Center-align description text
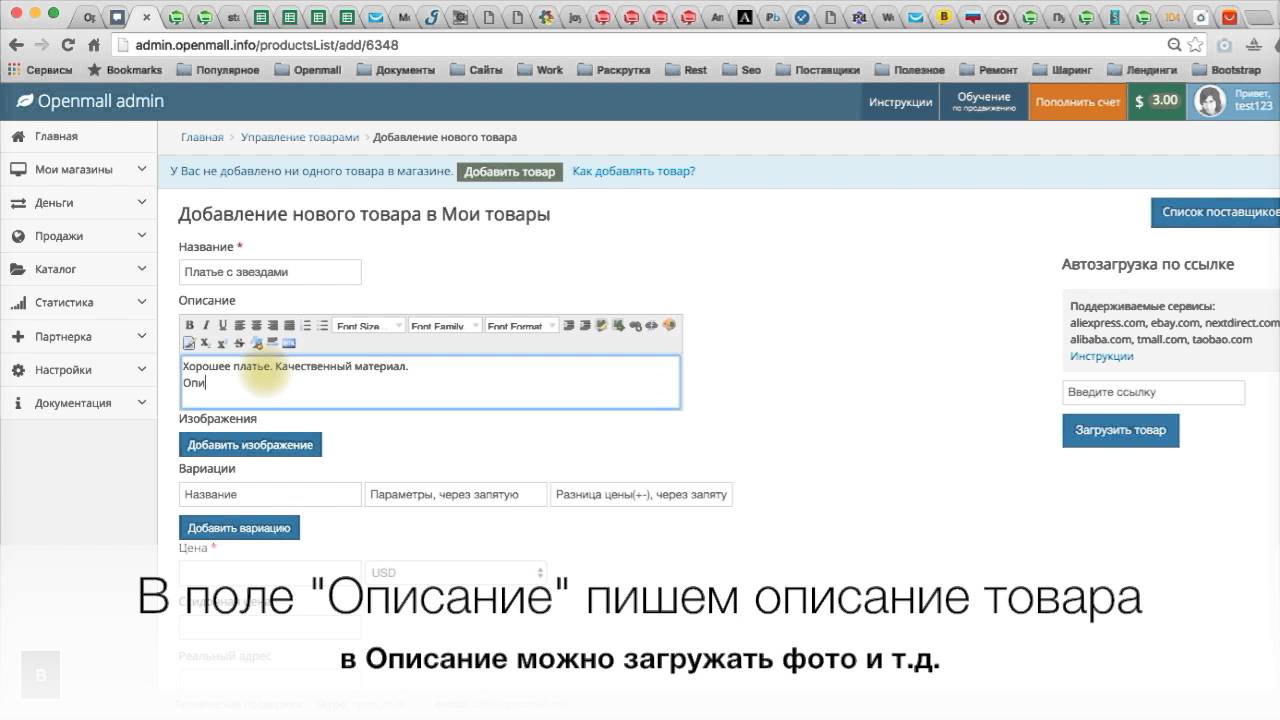The image size is (1280, 720). (x=257, y=325)
